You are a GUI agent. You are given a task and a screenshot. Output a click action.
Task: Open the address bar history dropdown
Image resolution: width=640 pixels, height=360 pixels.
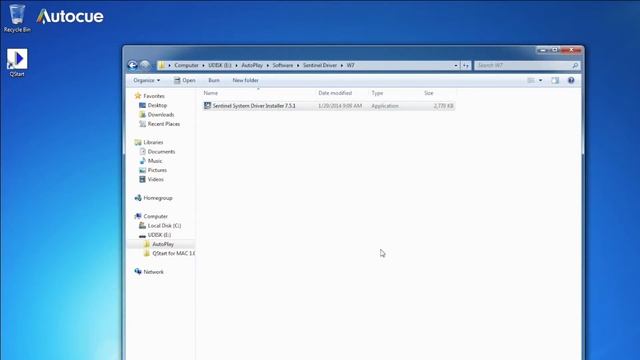click(456, 65)
